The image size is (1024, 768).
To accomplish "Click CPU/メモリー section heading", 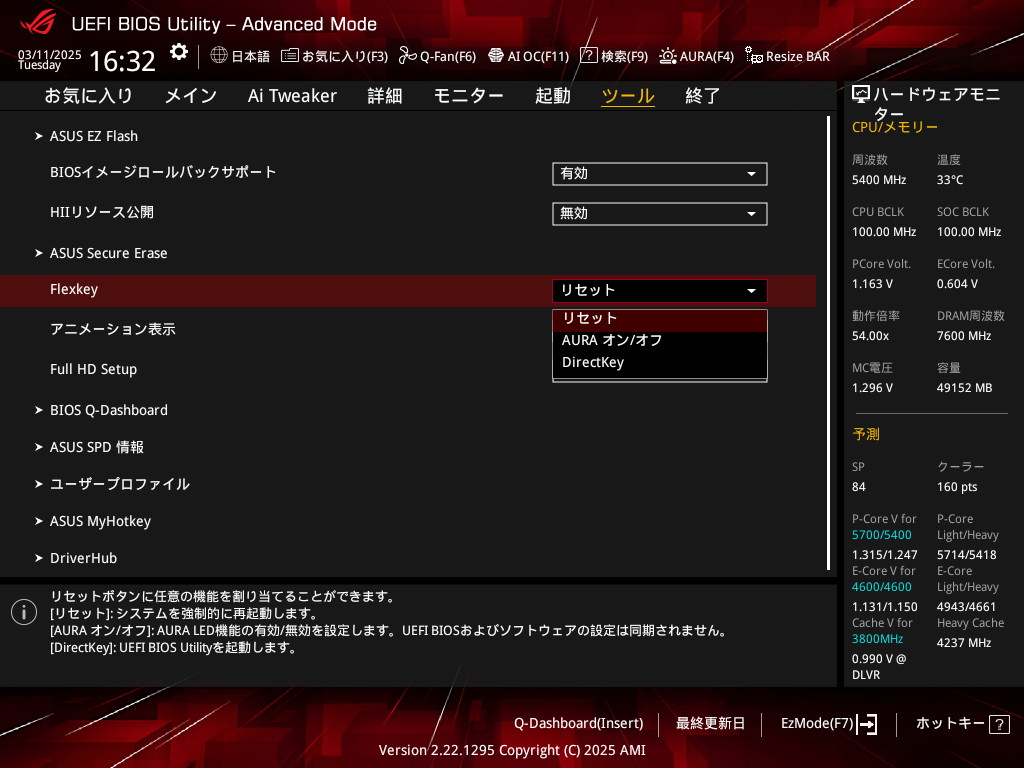I will (895, 127).
